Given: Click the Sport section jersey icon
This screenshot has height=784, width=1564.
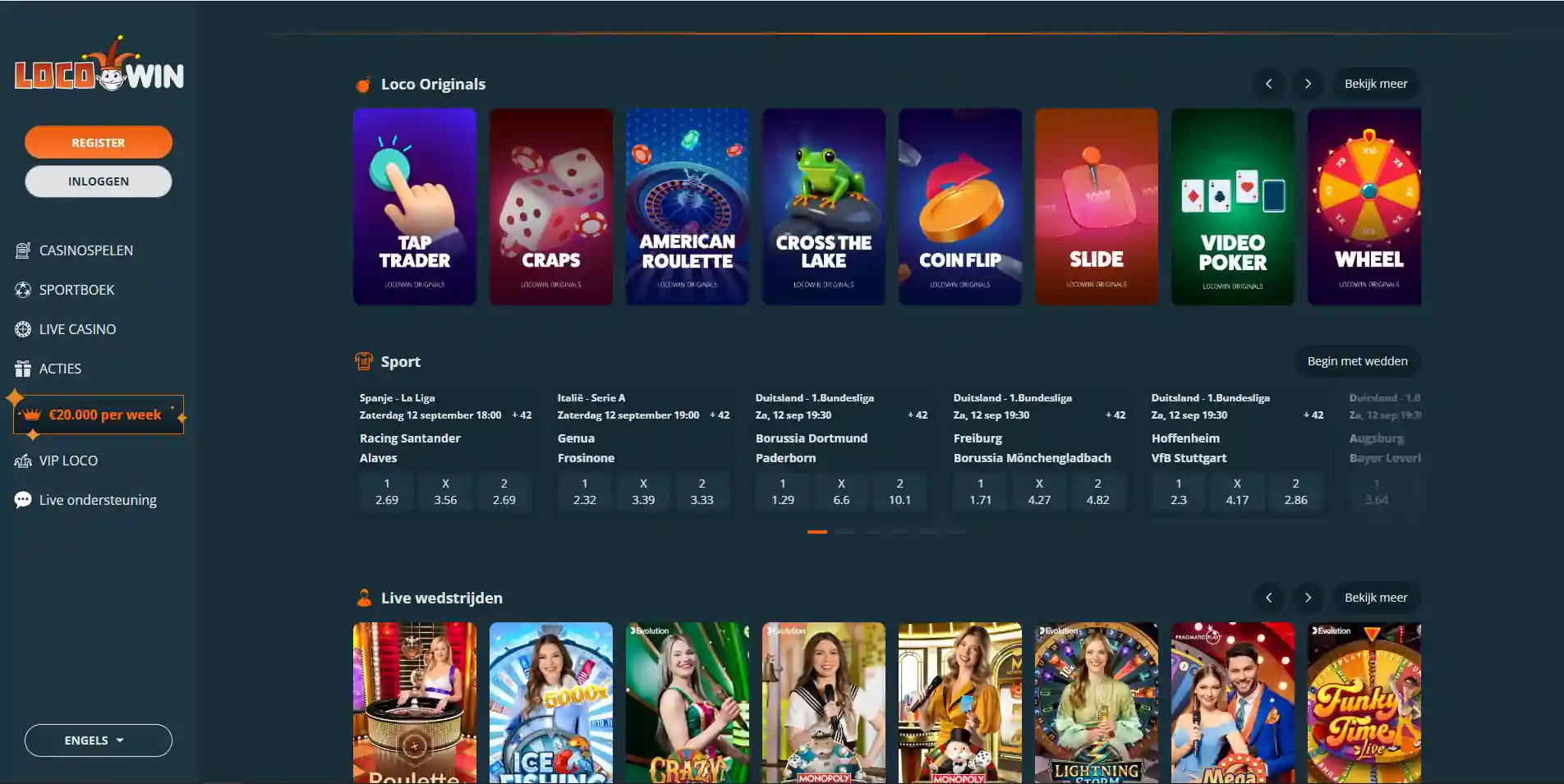Looking at the screenshot, I should tap(363, 361).
